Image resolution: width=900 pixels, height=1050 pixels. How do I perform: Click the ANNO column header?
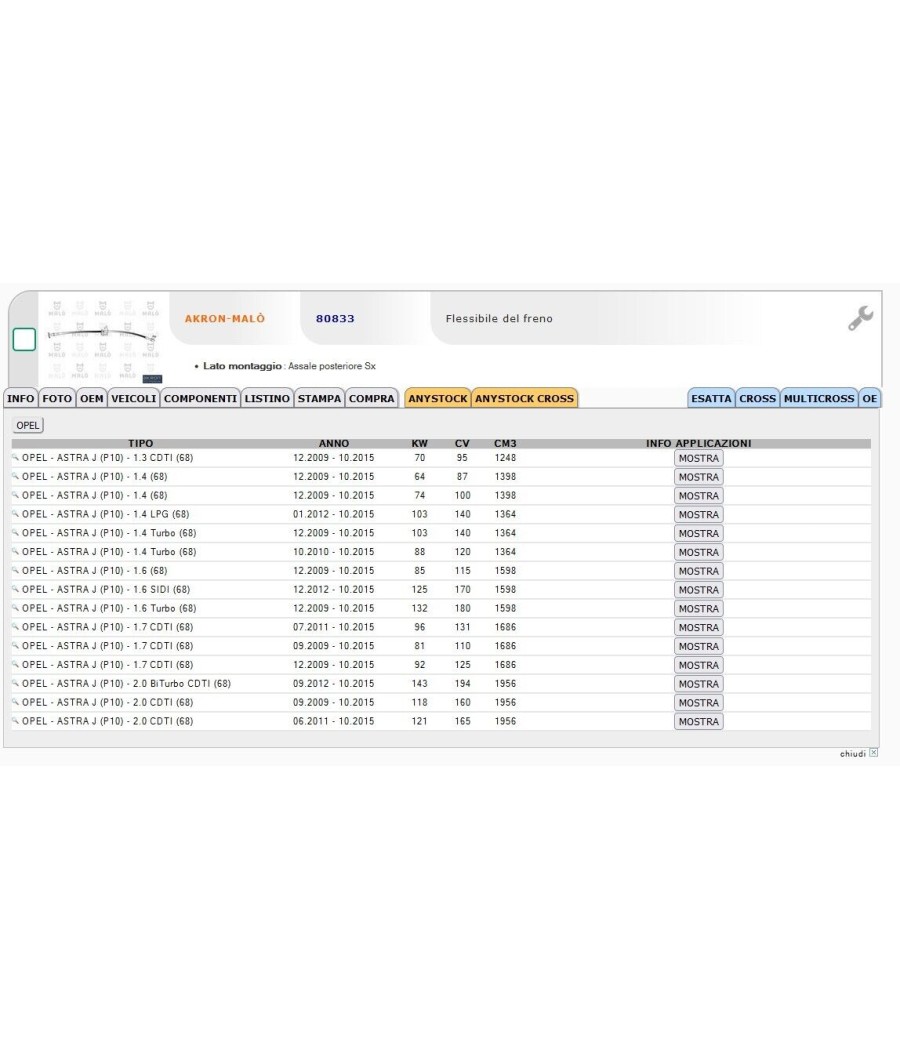[x=333, y=443]
